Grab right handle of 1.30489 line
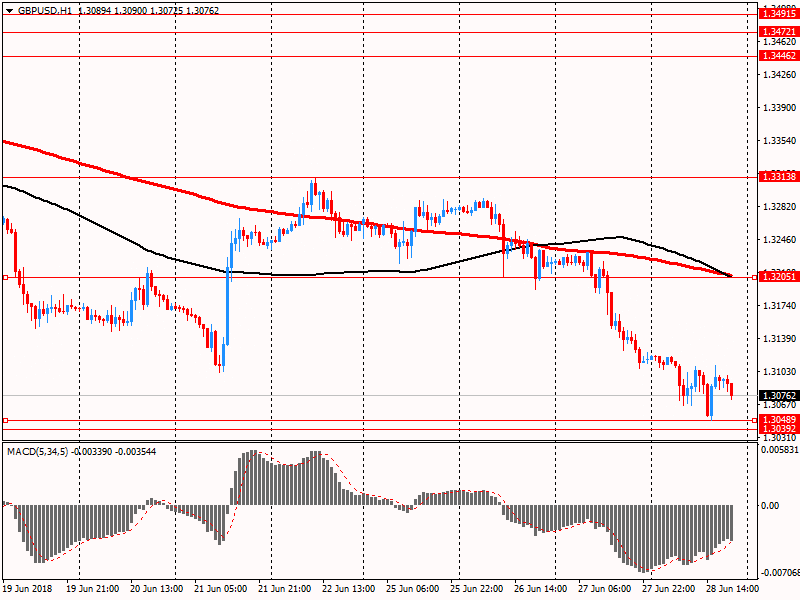This screenshot has width=800, height=600. coord(755,420)
